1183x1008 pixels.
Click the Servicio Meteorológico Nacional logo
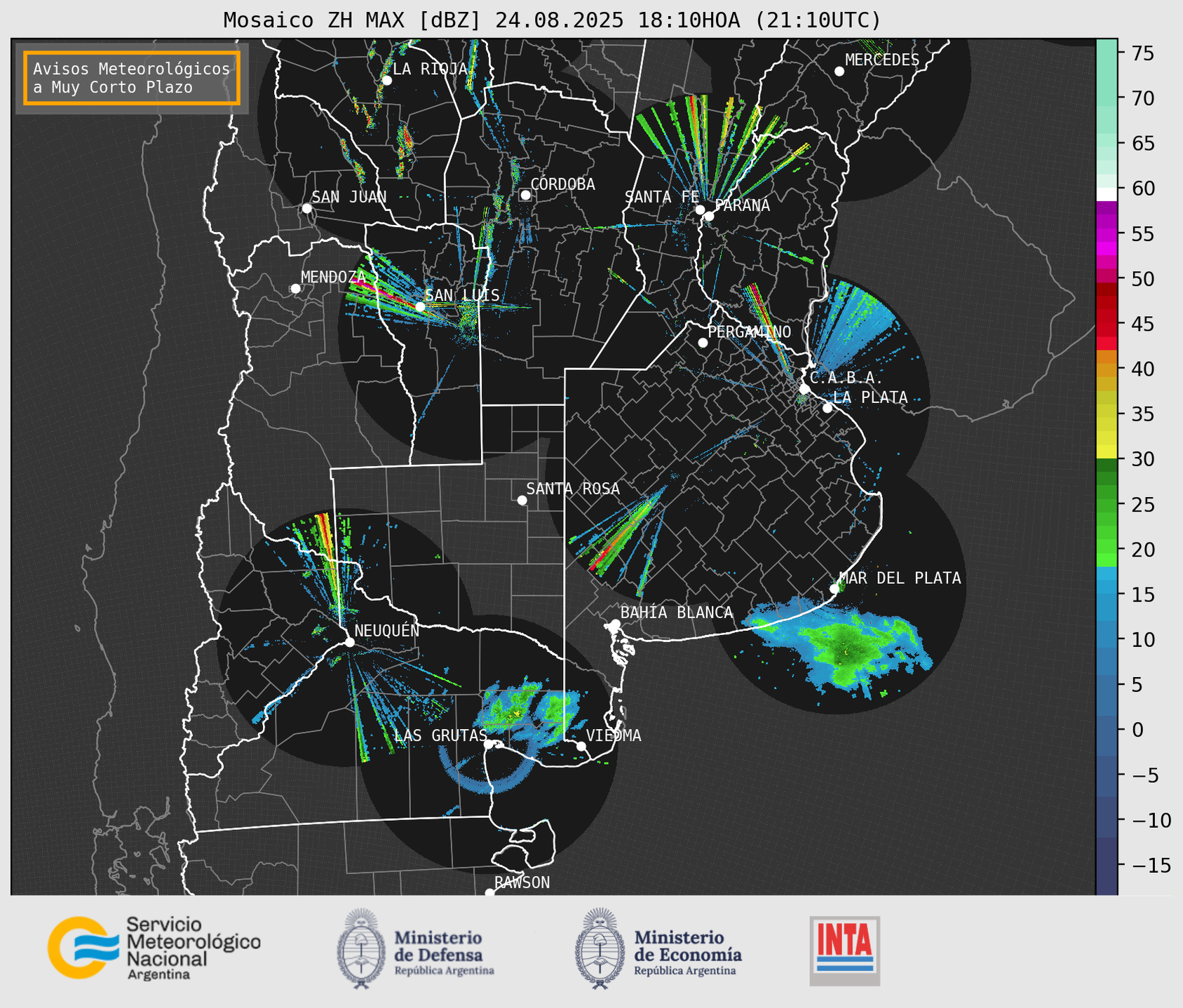pyautogui.click(x=154, y=948)
